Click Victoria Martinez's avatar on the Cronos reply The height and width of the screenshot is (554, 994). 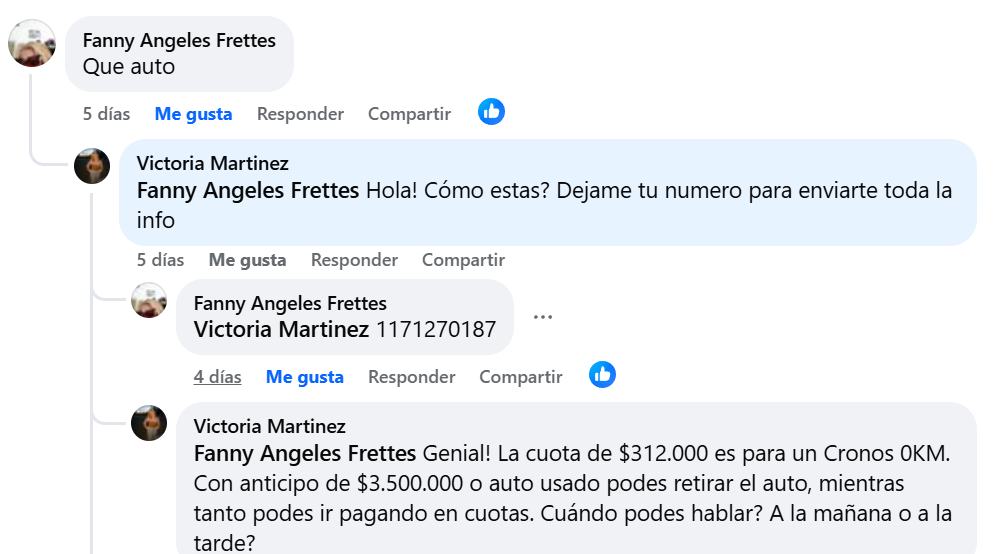pos(149,423)
